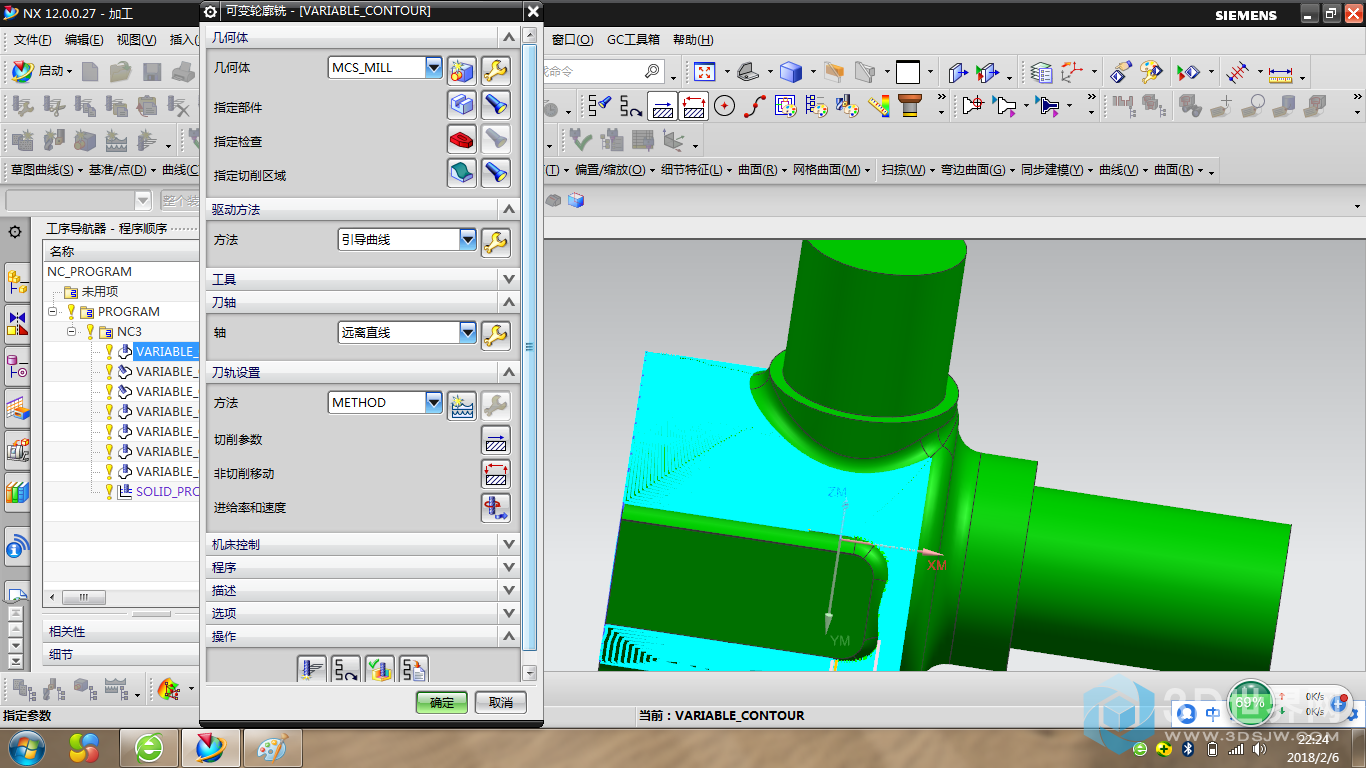Open new geometry icon beside MCS_MILL

(461, 70)
